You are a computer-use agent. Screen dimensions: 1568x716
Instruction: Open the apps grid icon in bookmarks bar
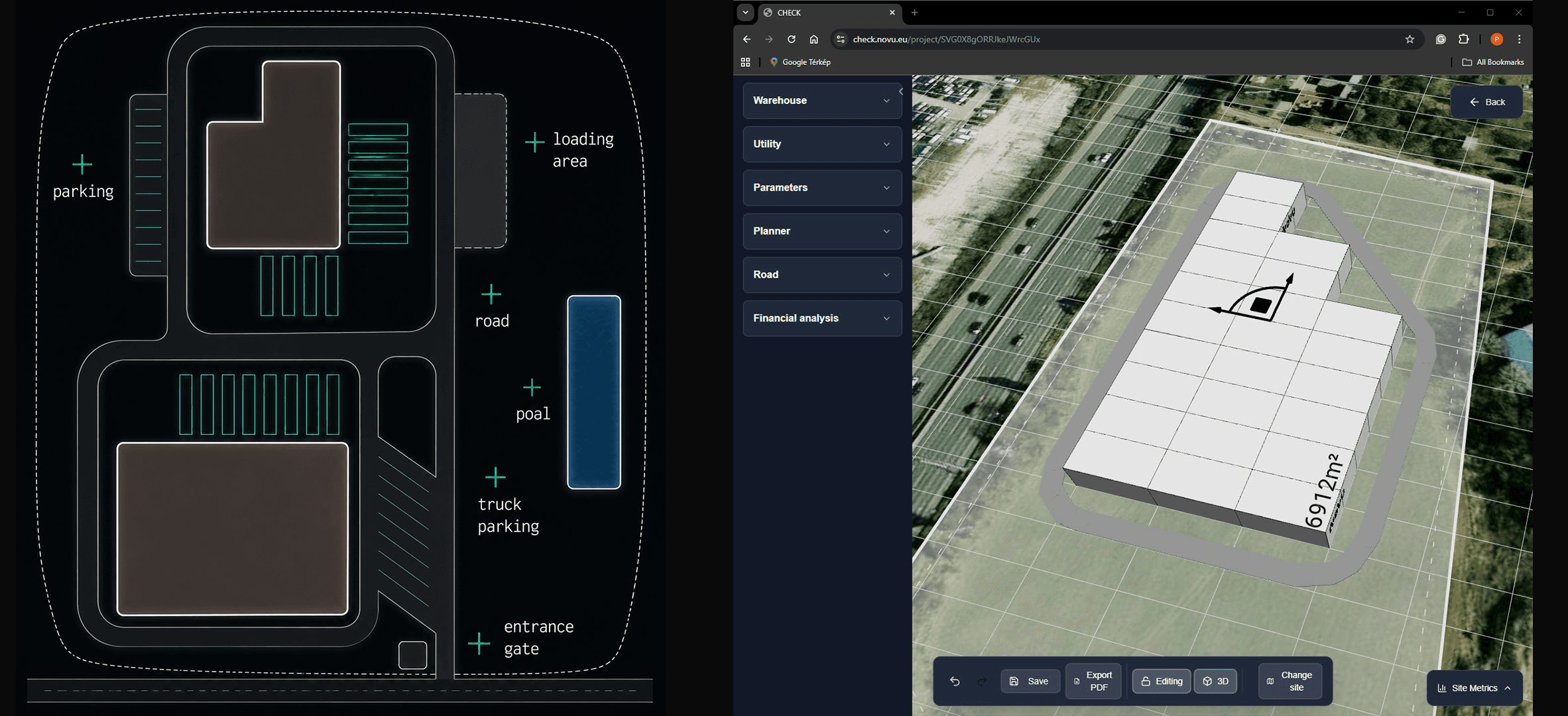pos(745,62)
